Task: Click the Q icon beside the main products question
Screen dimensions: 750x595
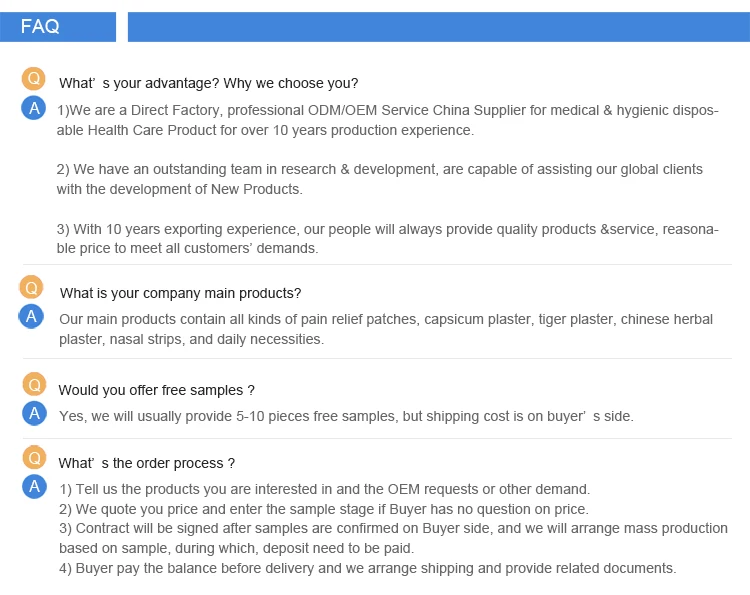Action: pos(32,288)
